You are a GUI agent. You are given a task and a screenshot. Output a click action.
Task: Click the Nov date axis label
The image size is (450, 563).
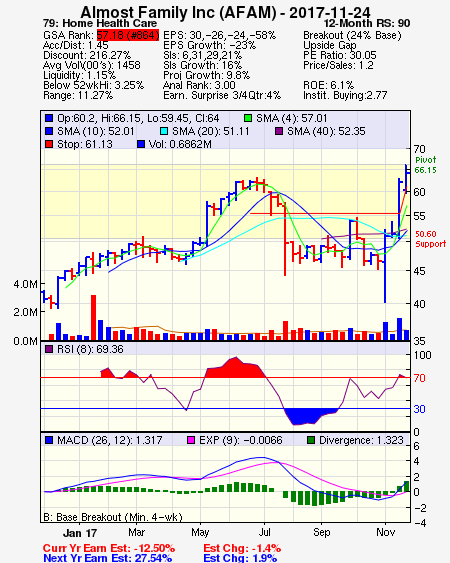click(x=386, y=532)
